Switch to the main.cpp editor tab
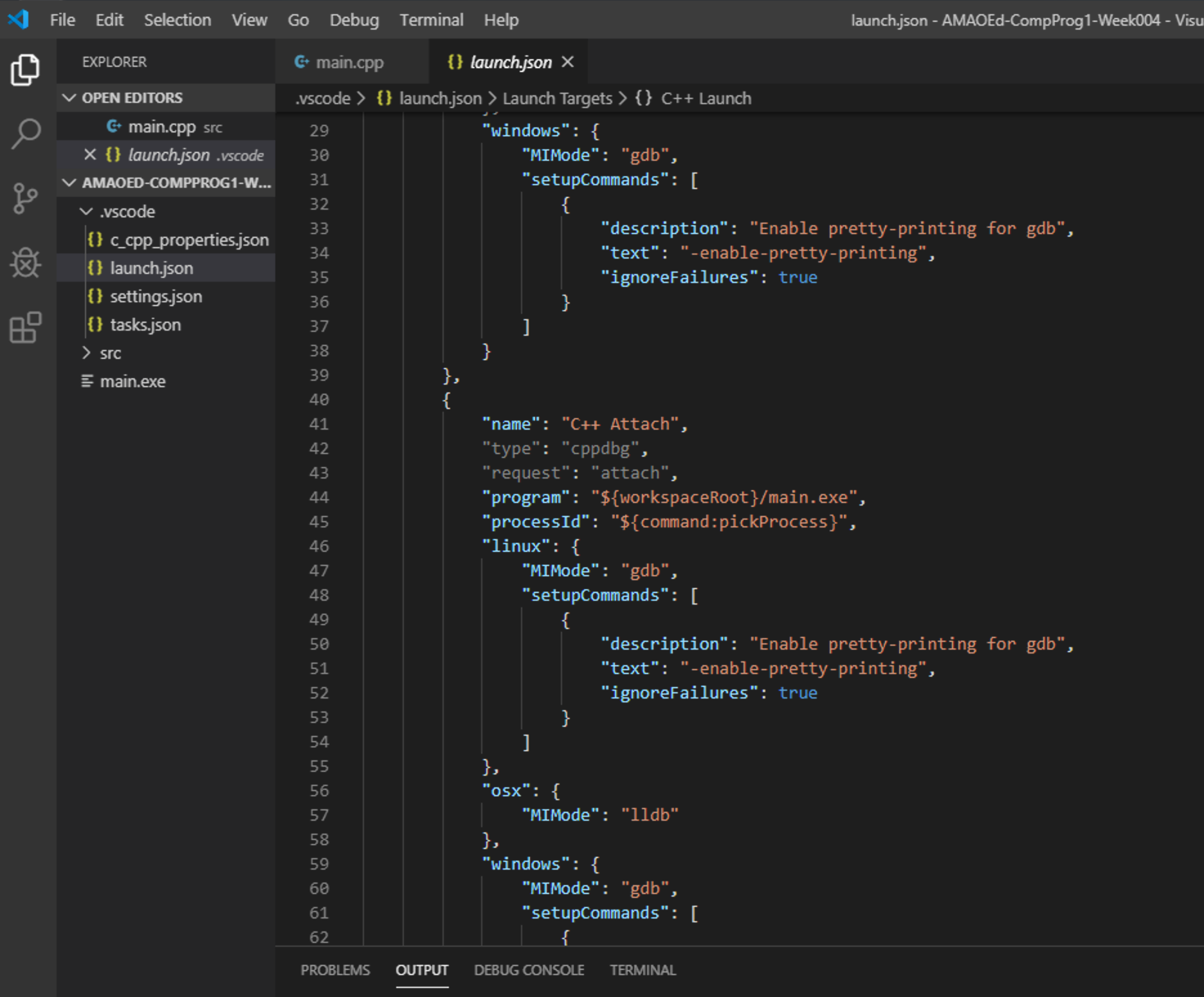The image size is (1204, 997). [x=349, y=62]
